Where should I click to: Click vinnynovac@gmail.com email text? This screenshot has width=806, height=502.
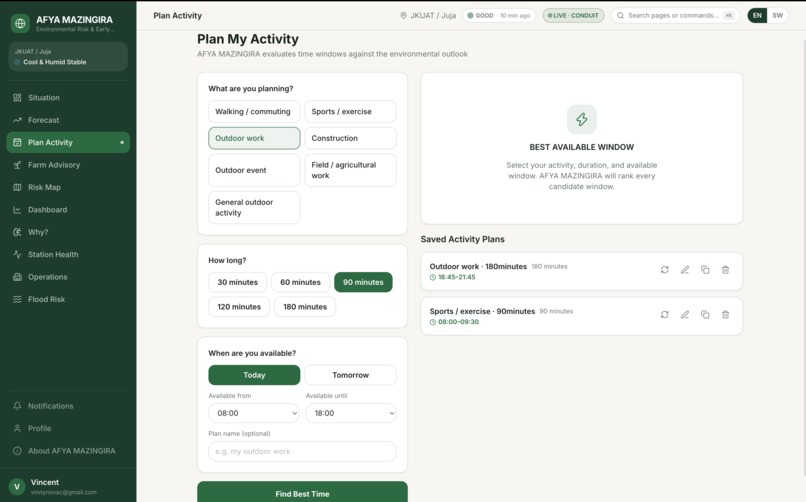64,492
